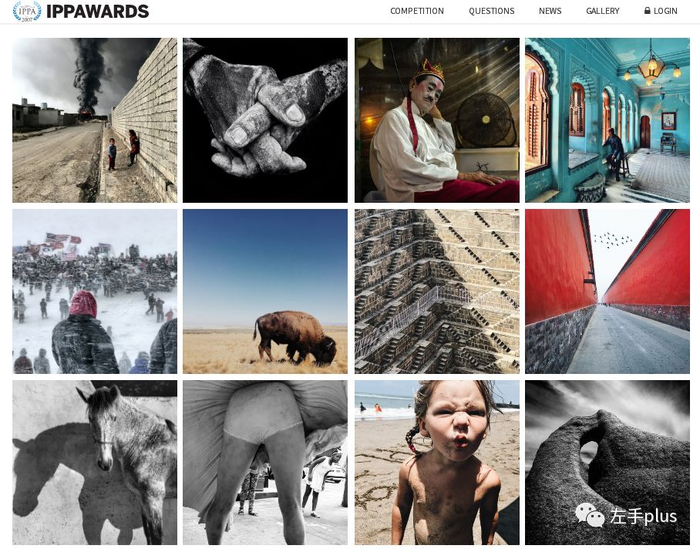Click the LOGIN link
Image resolution: width=700 pixels, height=549 pixels.
(665, 11)
